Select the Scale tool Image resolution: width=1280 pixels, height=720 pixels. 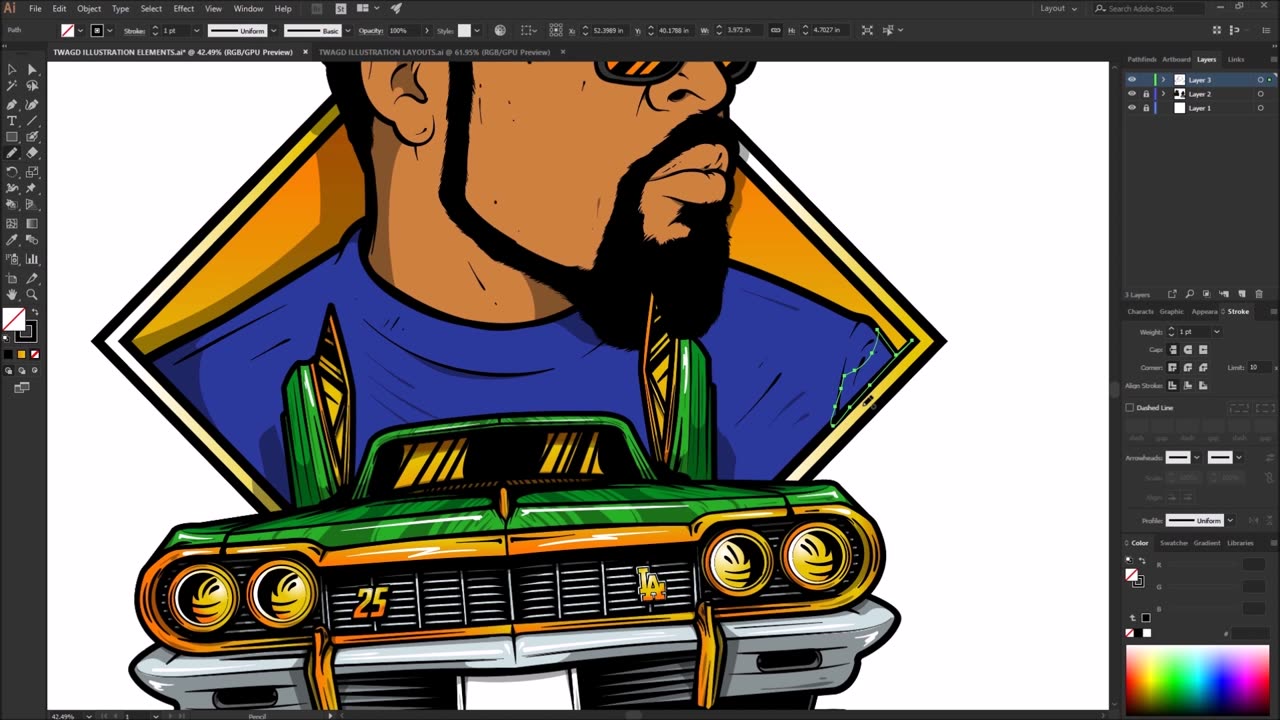coord(32,172)
